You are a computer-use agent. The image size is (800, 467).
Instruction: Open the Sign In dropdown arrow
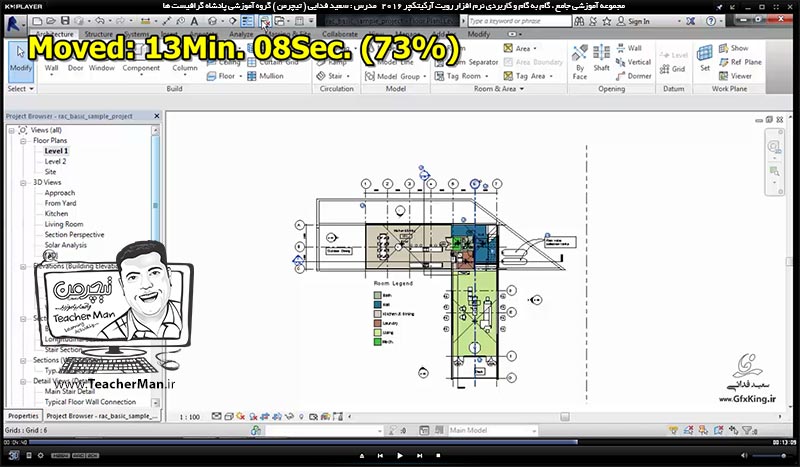[x=679, y=21]
